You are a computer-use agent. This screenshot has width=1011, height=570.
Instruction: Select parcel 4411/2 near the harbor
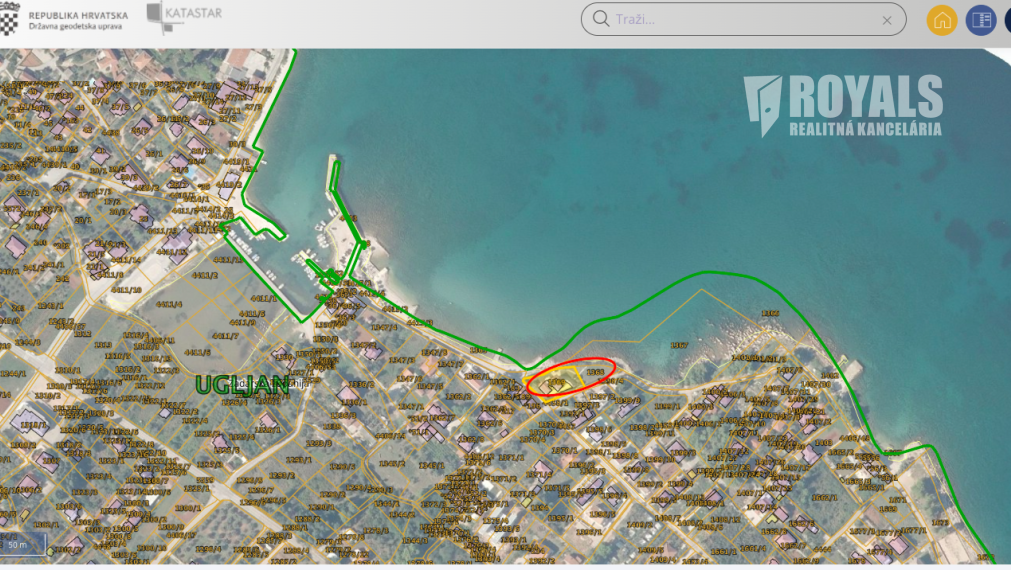pyautogui.click(x=204, y=275)
